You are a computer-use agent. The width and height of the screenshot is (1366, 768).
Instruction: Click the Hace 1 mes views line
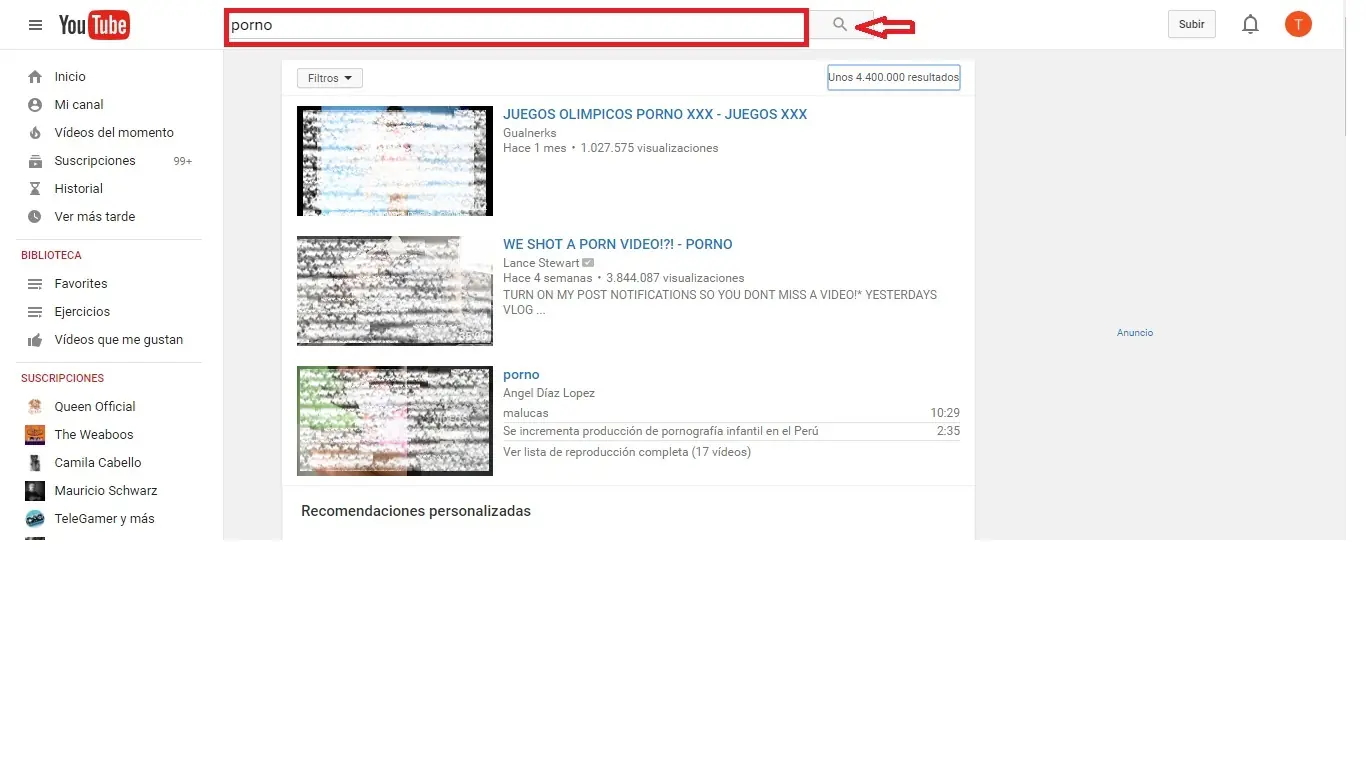(611, 148)
